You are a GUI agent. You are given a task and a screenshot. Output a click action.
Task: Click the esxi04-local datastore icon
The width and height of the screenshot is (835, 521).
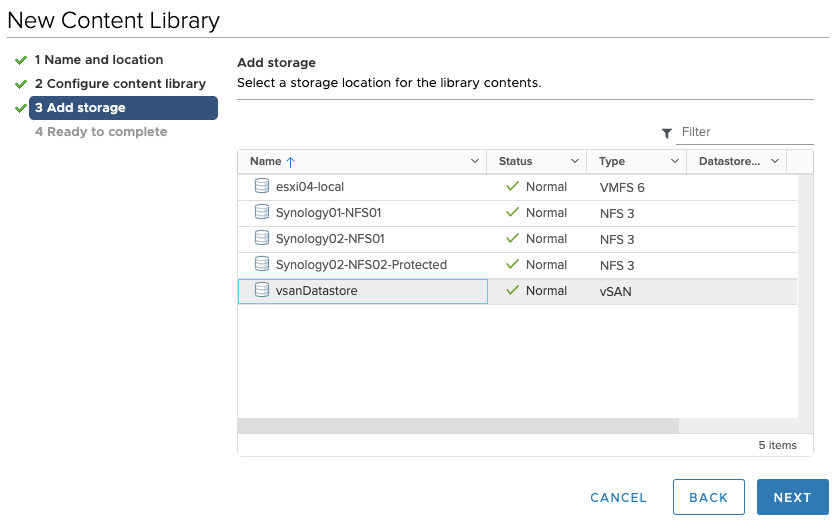point(262,187)
